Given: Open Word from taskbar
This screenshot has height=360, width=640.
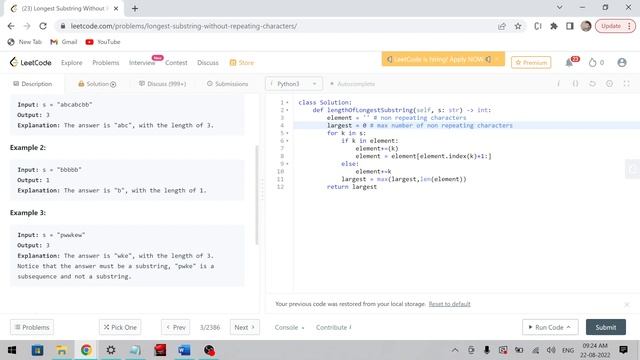Looking at the screenshot, I should pos(184,350).
